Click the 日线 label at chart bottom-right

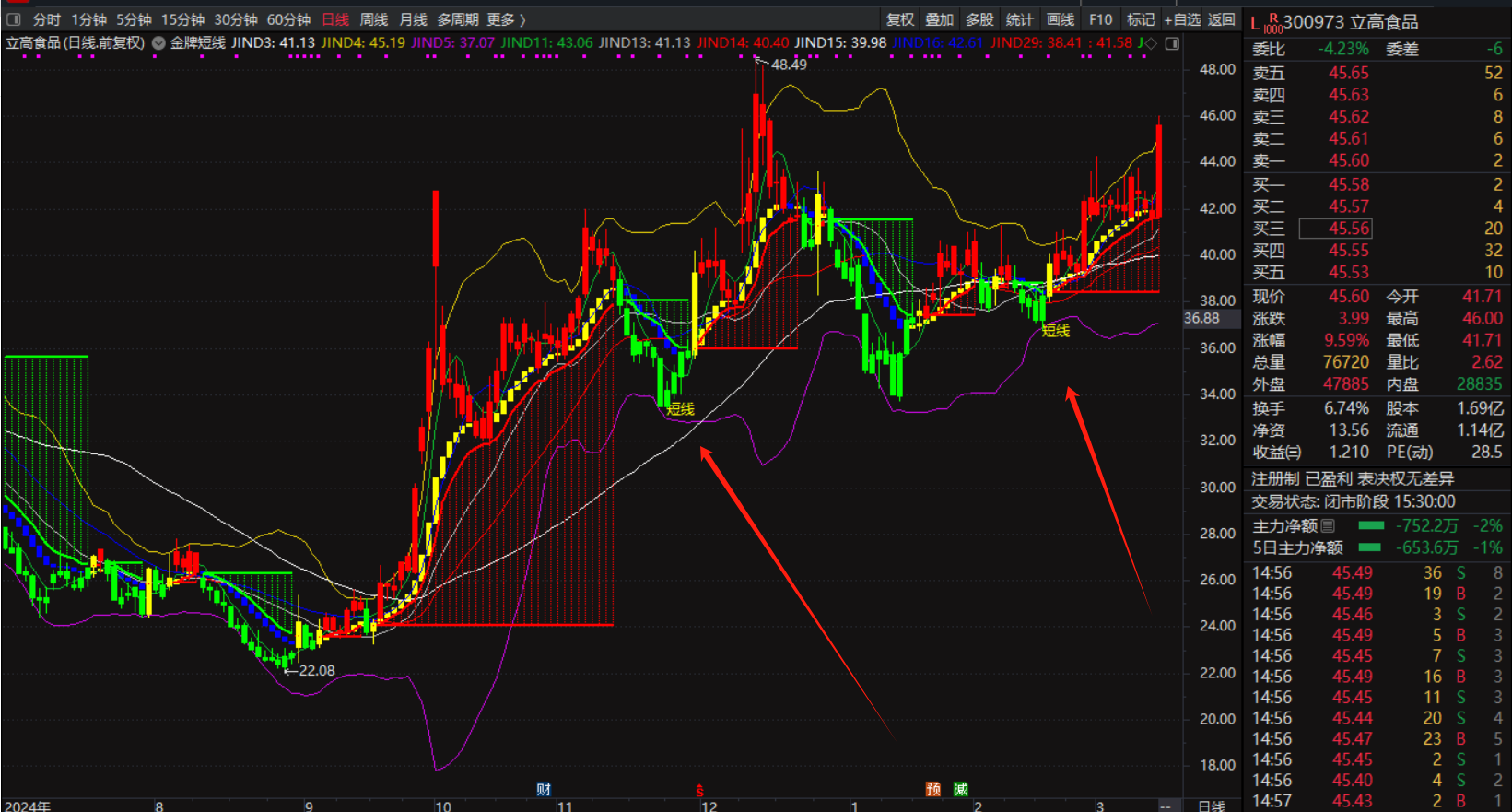(1211, 806)
